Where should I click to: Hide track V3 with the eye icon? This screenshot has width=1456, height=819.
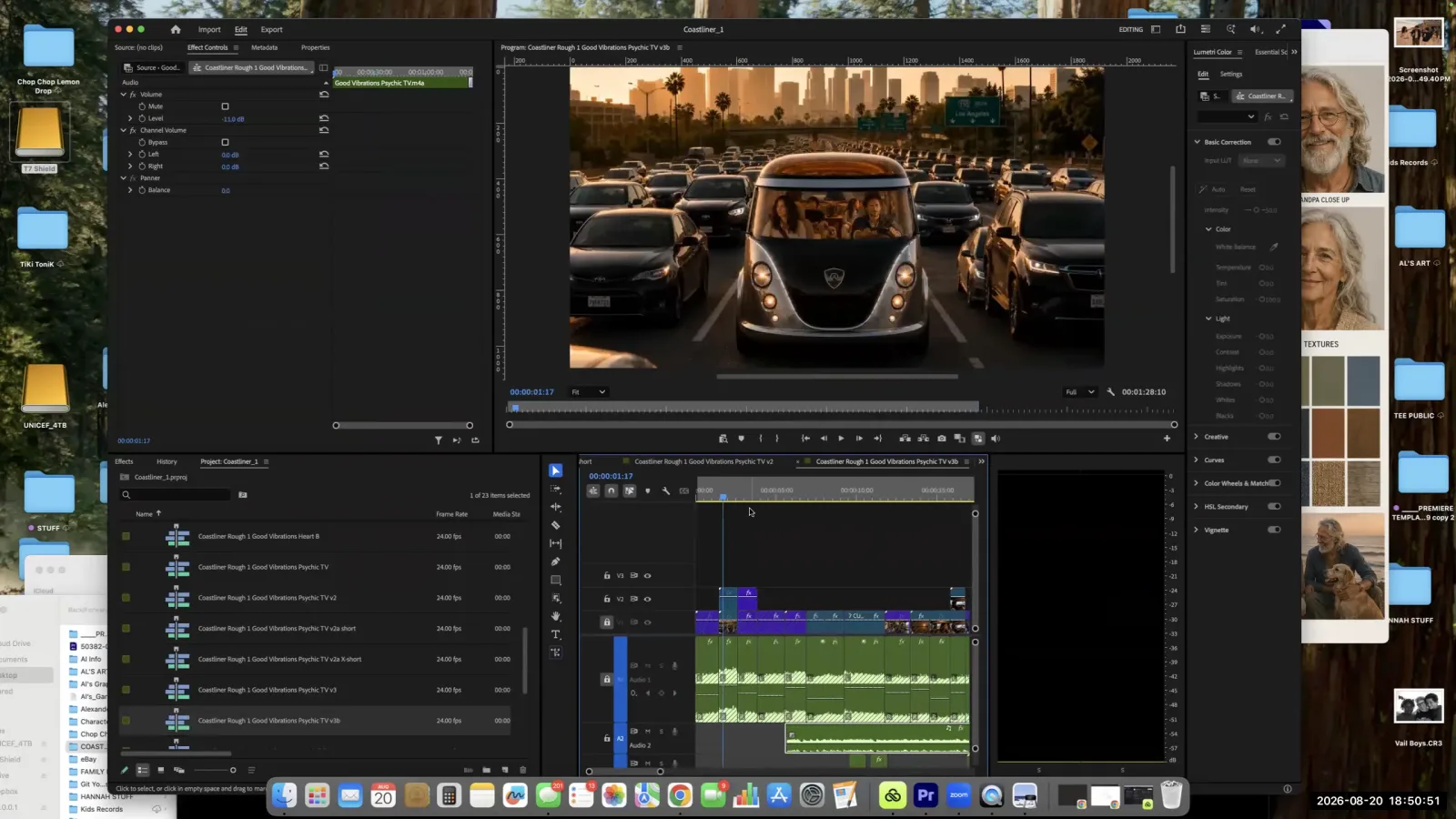point(648,575)
